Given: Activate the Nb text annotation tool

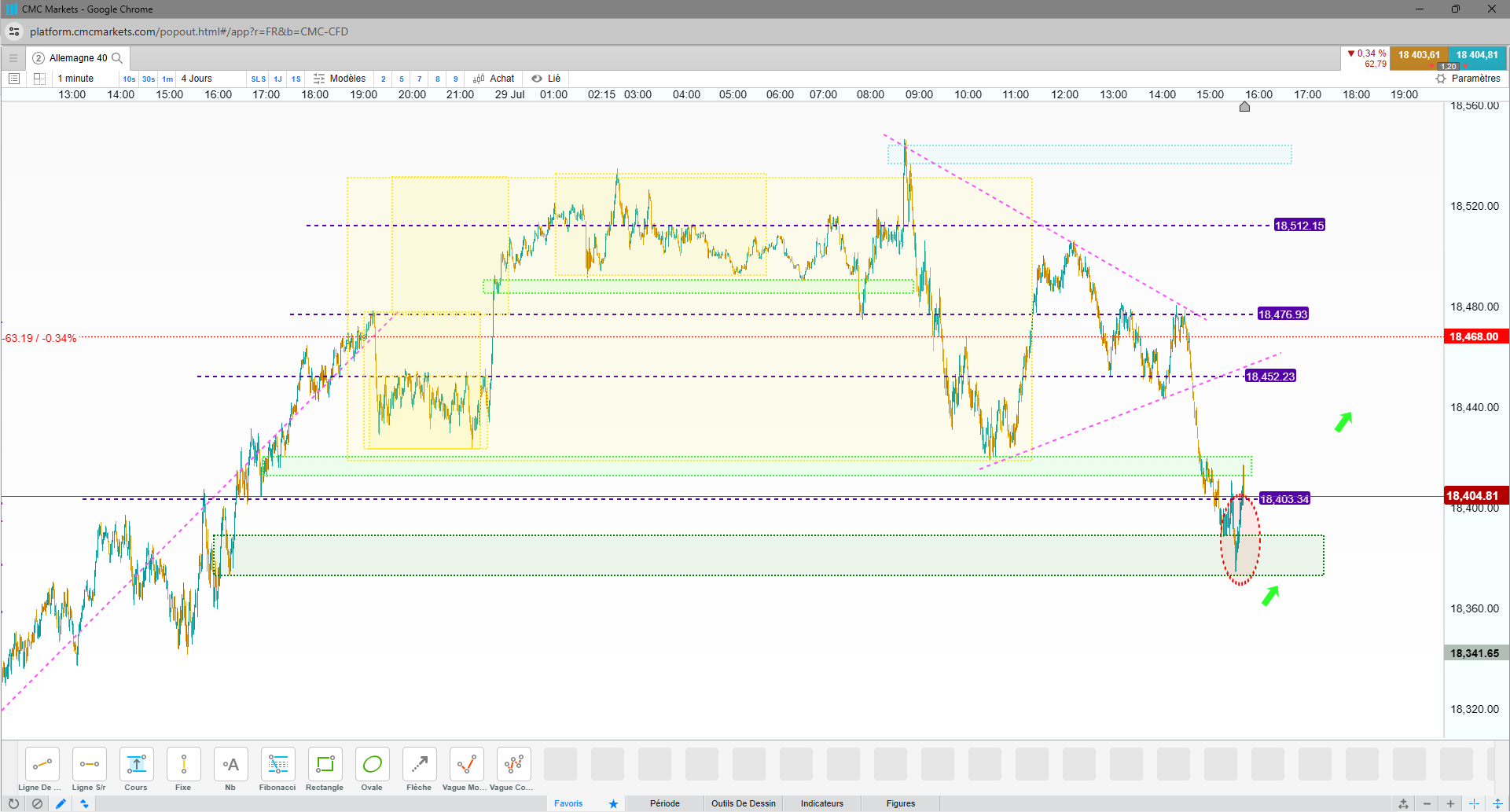Looking at the screenshot, I should point(230,764).
